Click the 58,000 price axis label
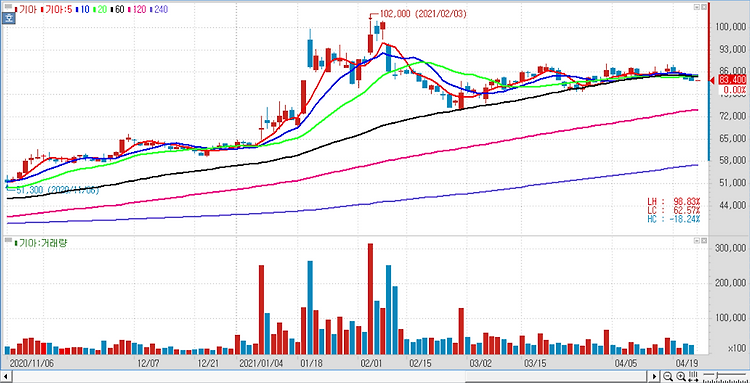Screen dimensions: 750x383 [732, 161]
